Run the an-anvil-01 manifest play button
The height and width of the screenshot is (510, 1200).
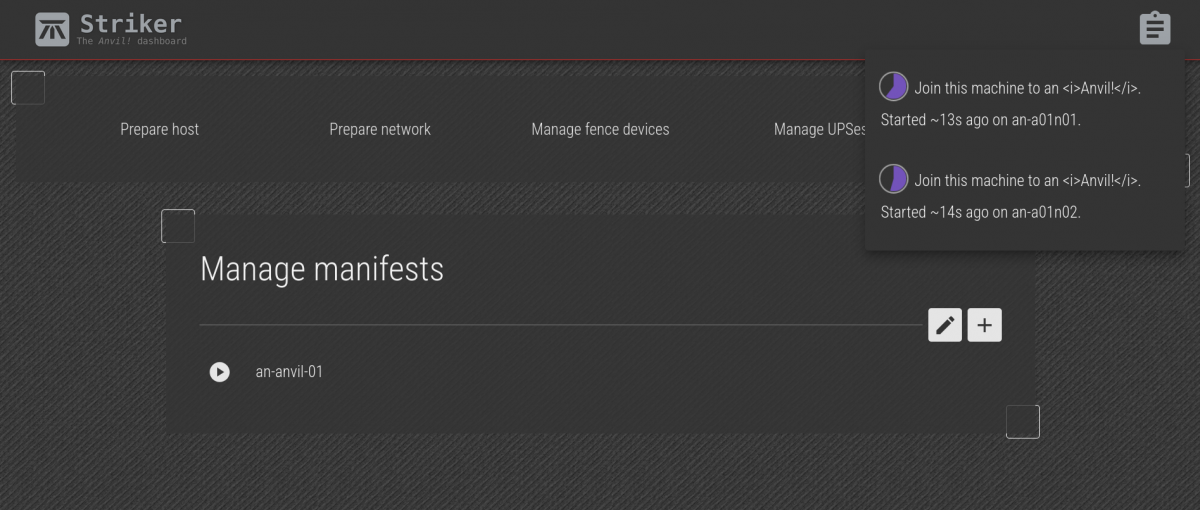[x=220, y=372]
